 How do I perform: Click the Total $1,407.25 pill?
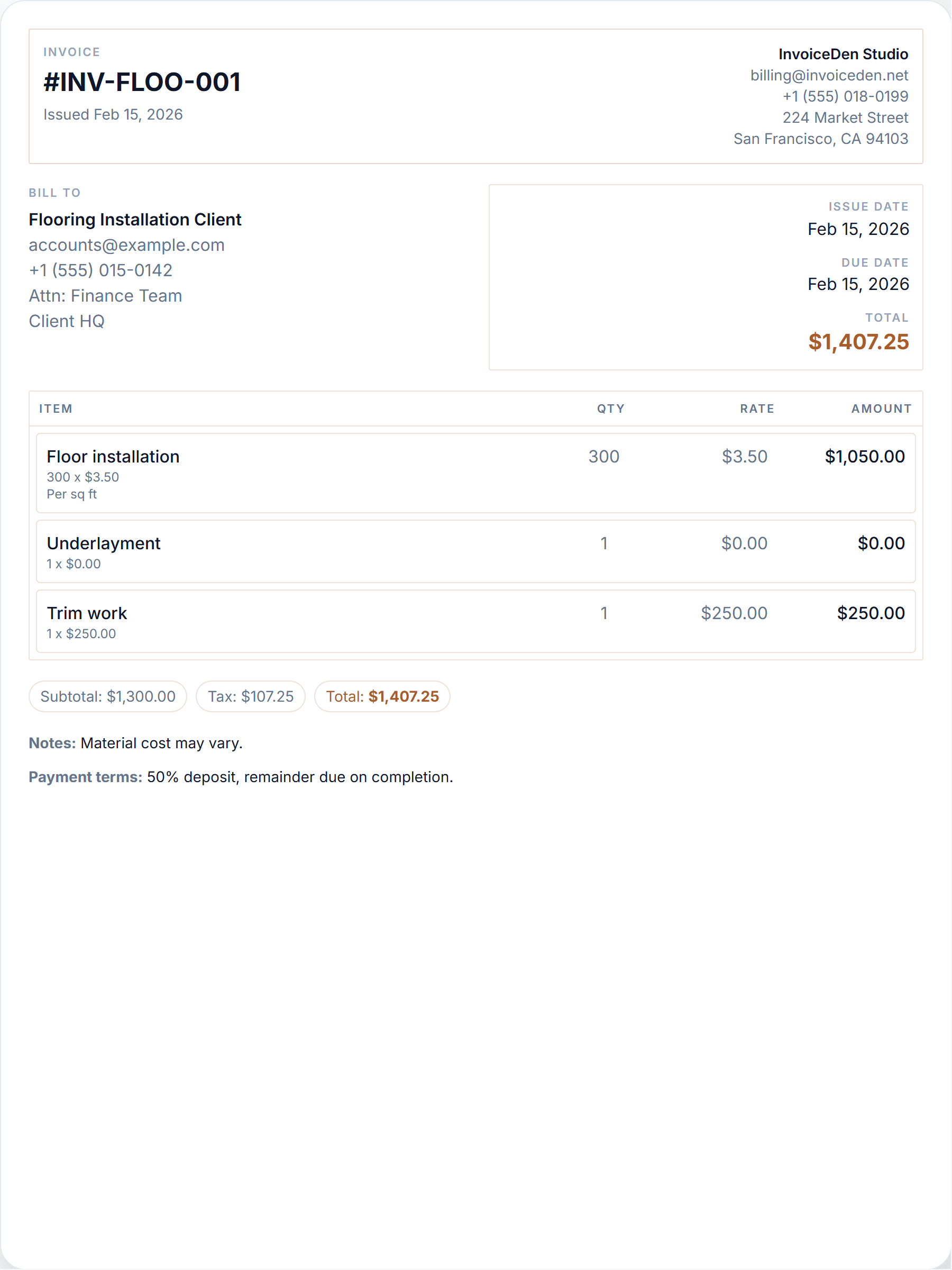click(382, 696)
